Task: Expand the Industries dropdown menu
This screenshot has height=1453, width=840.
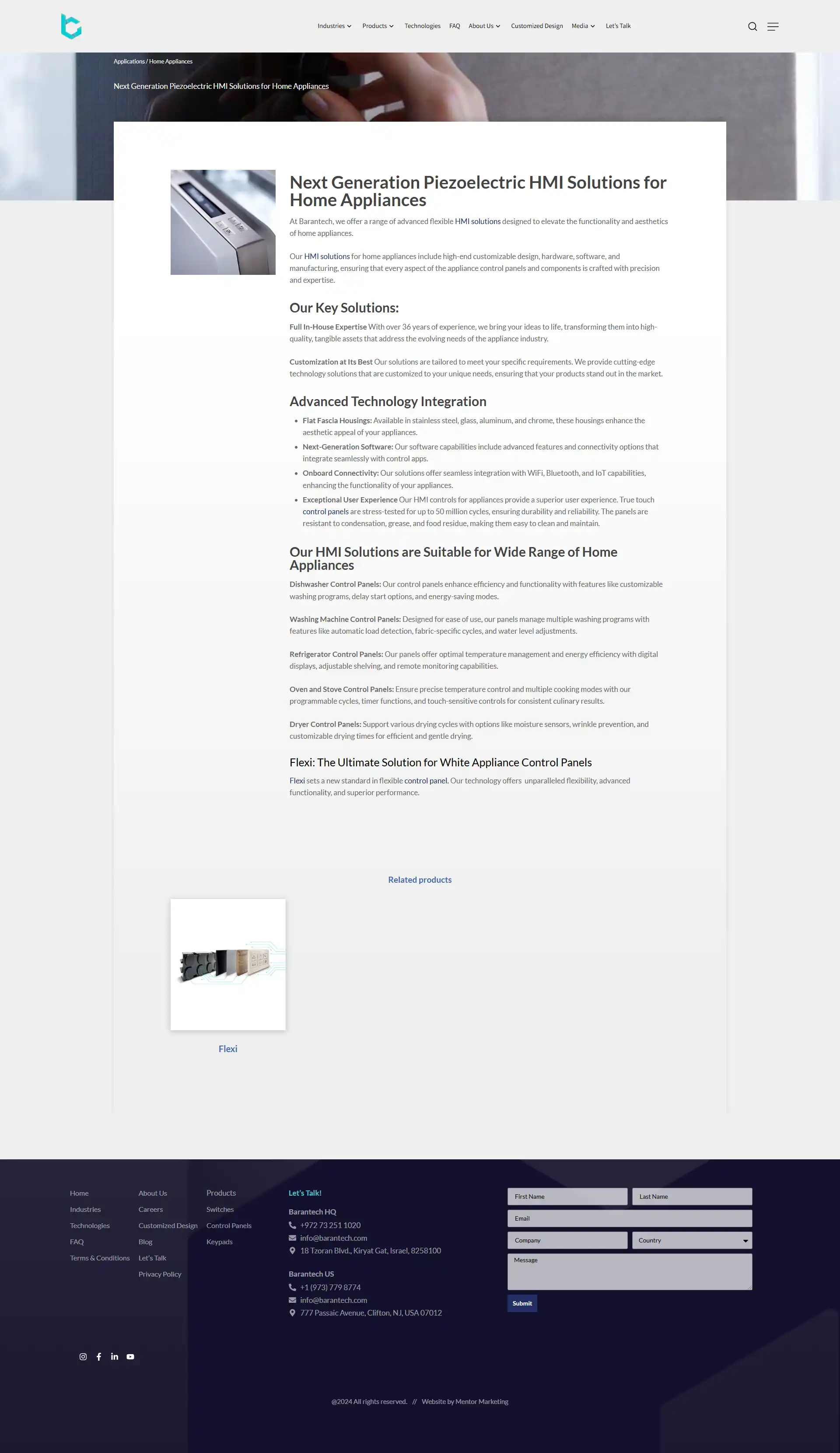Action: (334, 25)
